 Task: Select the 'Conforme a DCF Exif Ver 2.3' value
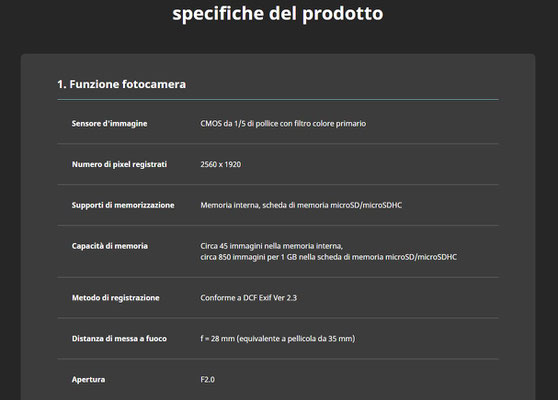click(248, 298)
